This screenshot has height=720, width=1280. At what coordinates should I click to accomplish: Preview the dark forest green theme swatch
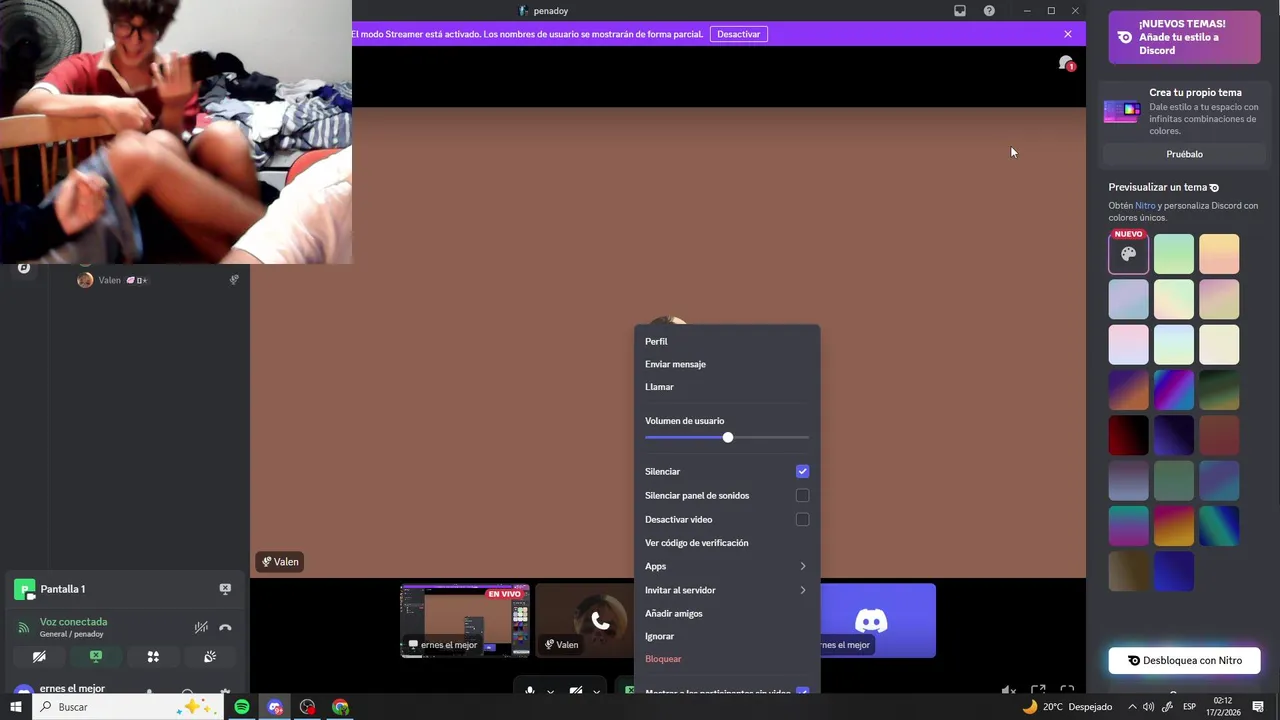(1219, 390)
